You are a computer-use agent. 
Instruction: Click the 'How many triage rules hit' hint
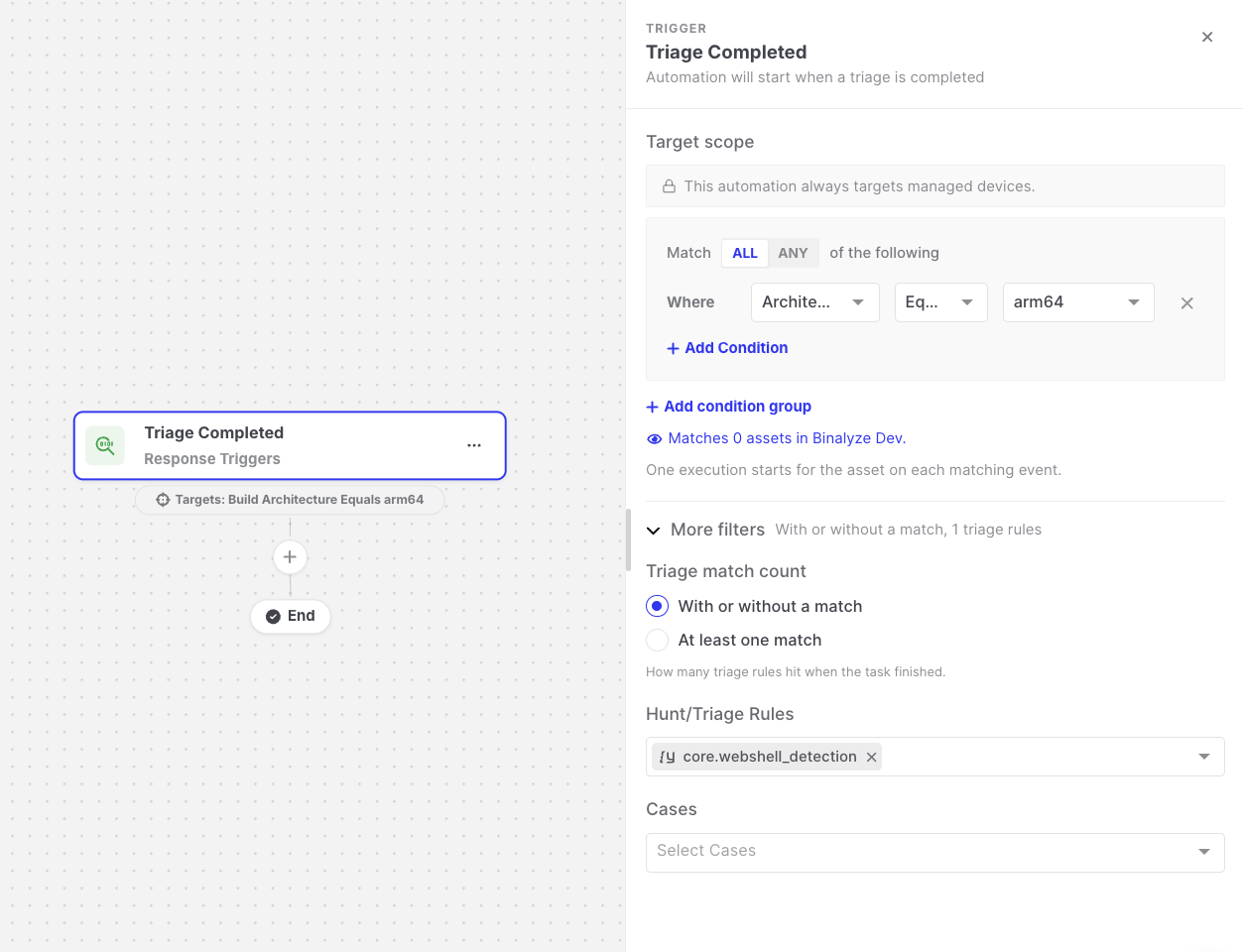[x=796, y=672]
